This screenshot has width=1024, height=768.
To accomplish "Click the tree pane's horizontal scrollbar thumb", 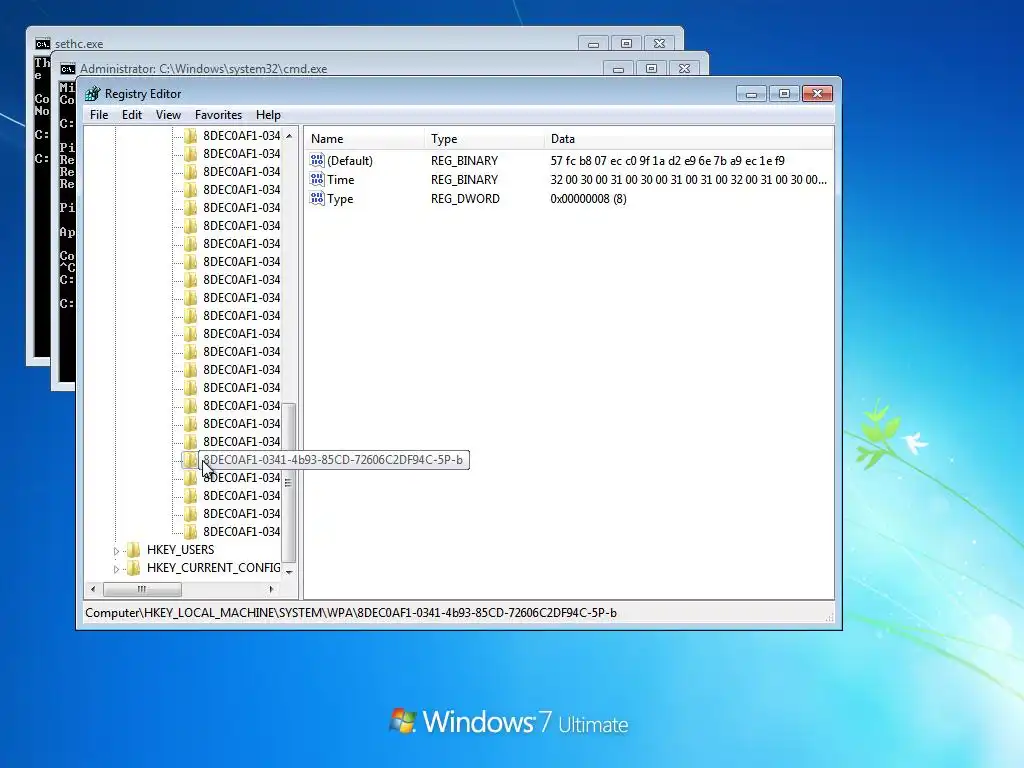I will (142, 589).
